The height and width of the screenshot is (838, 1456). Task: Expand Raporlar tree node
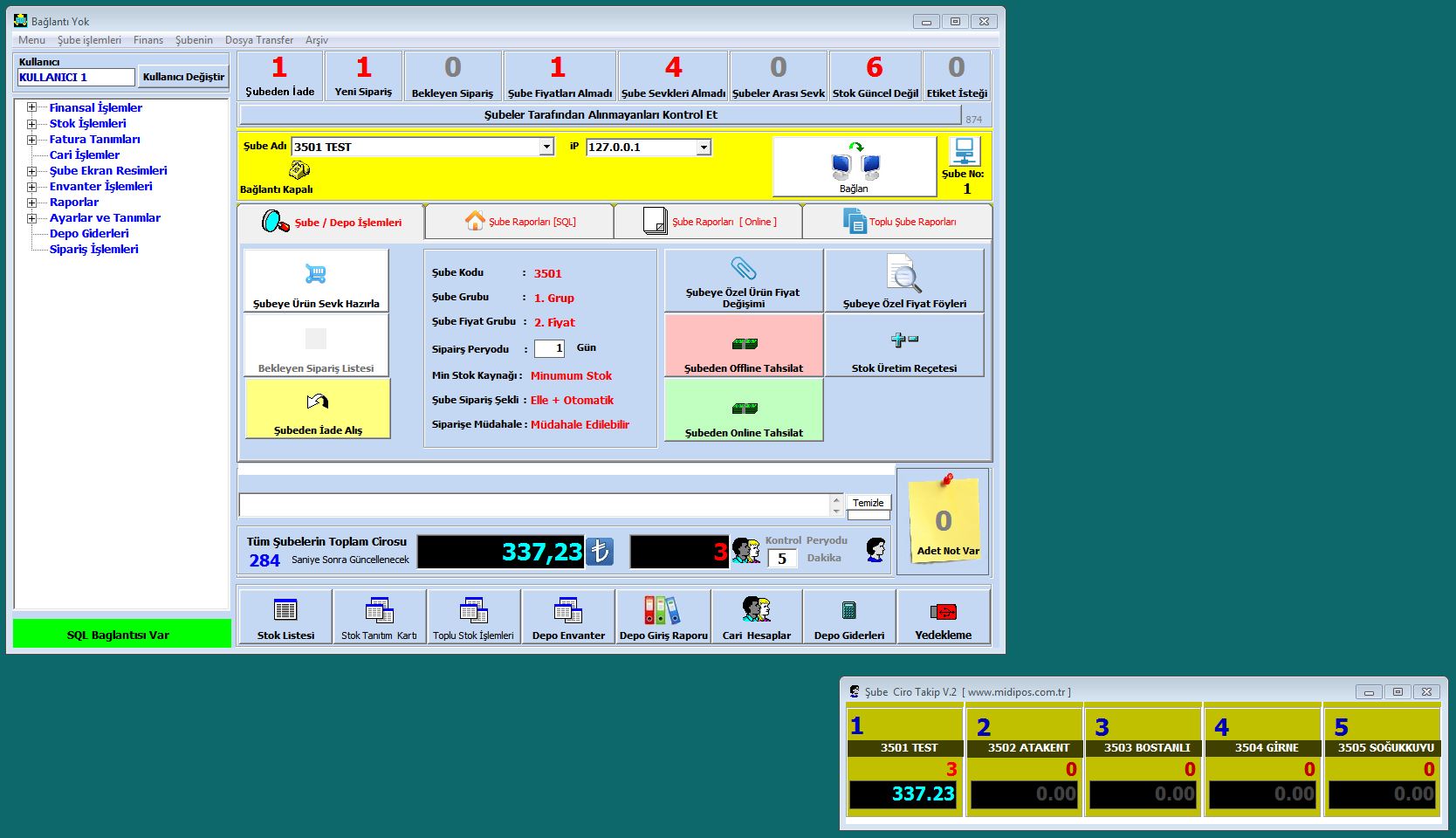coord(31,202)
